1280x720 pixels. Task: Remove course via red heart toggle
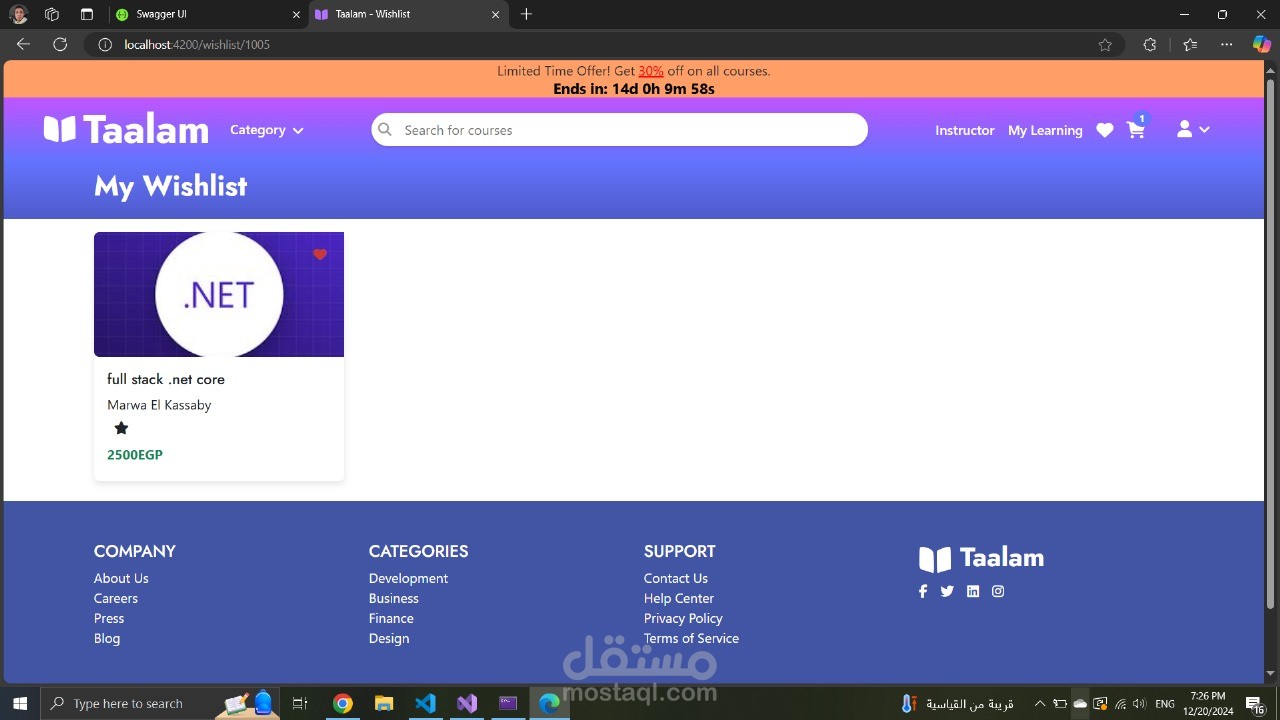click(320, 254)
